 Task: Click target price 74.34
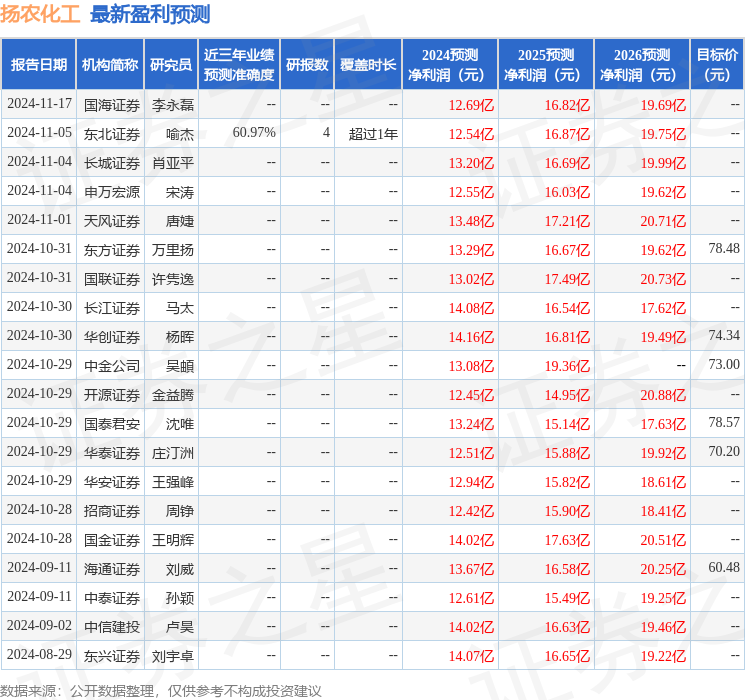tap(724, 336)
